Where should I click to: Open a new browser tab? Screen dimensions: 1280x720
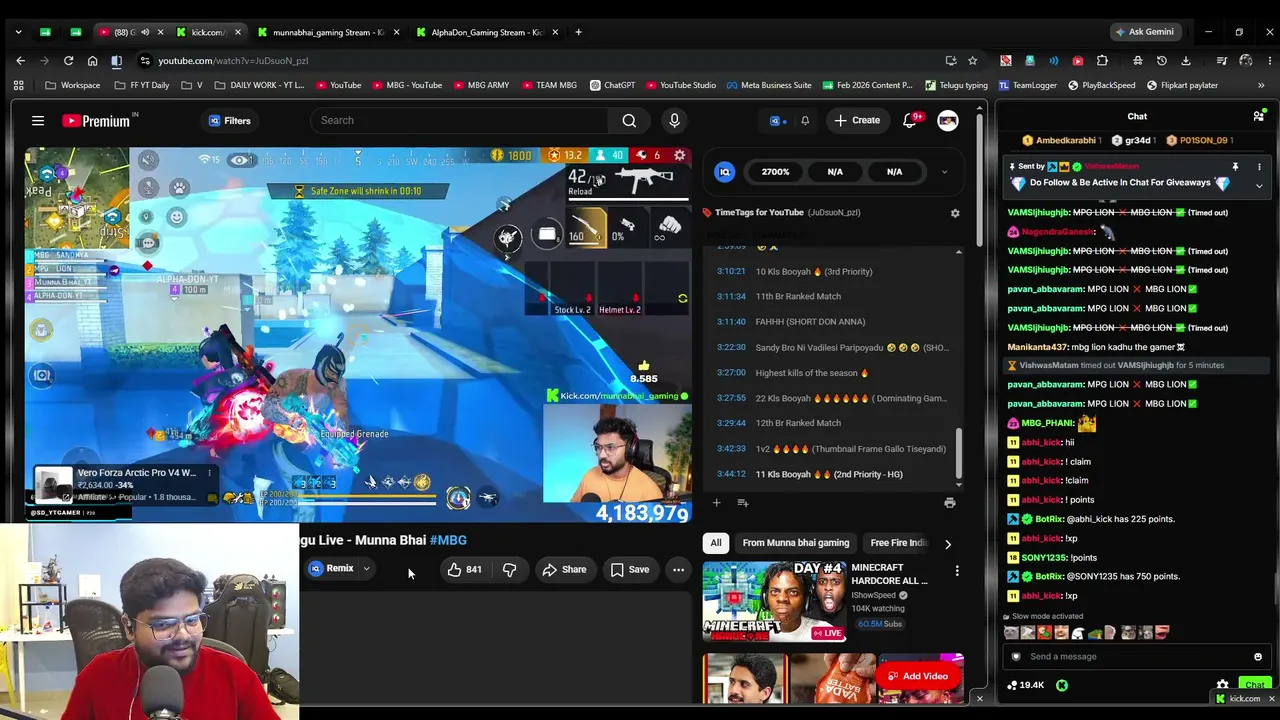[x=578, y=32]
